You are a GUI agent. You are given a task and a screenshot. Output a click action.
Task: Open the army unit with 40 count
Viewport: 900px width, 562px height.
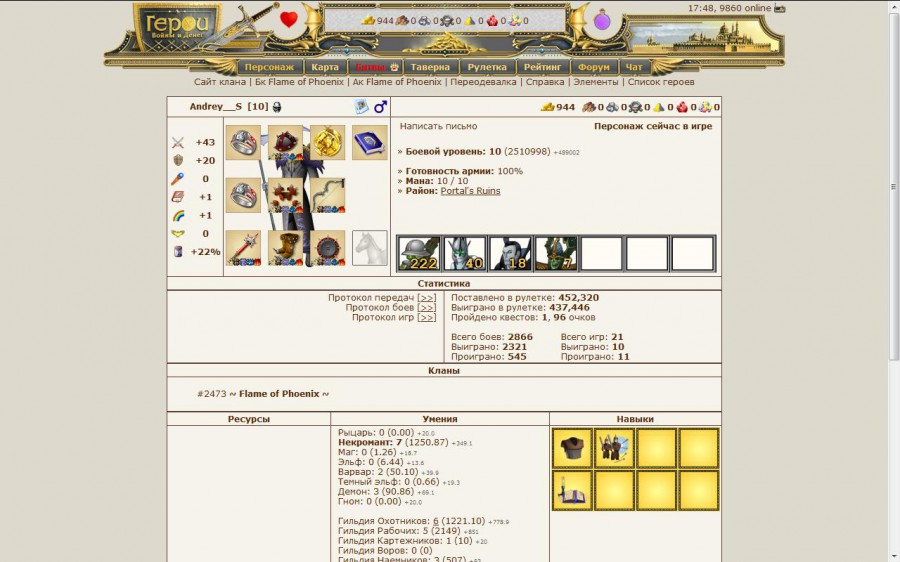[465, 253]
